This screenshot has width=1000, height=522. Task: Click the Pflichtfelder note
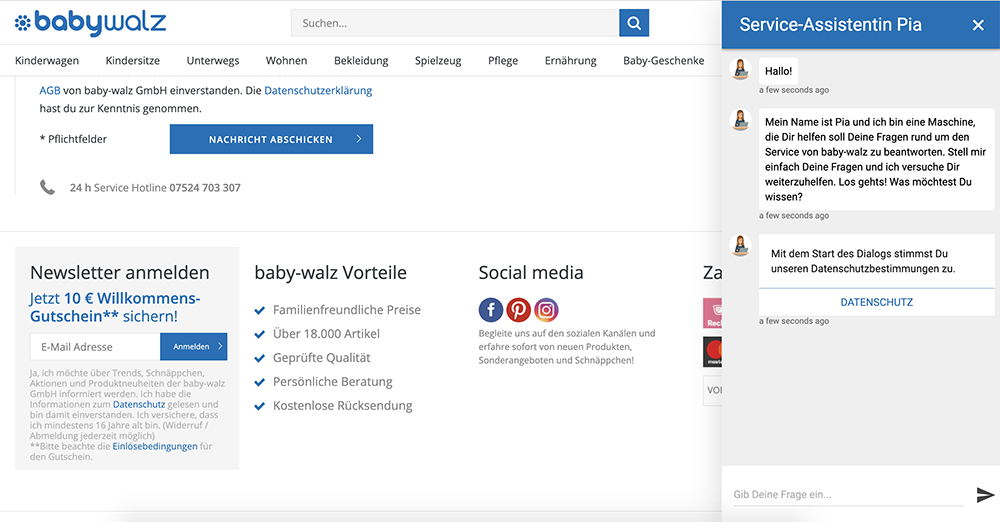[x=73, y=139]
